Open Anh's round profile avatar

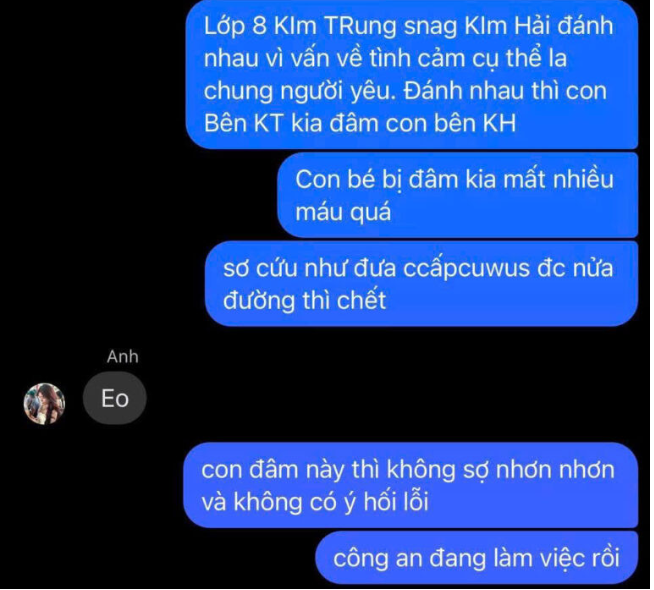44,404
